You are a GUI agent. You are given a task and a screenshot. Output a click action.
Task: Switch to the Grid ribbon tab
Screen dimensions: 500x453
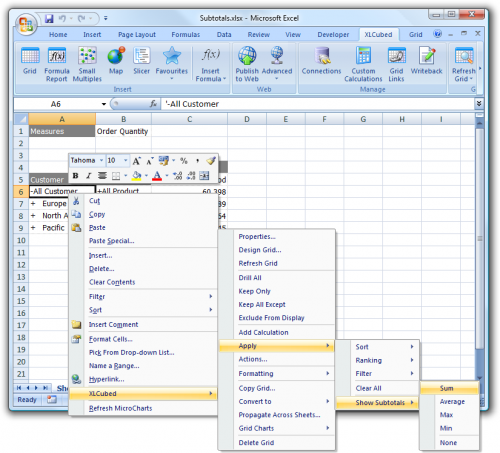pyautogui.click(x=415, y=34)
